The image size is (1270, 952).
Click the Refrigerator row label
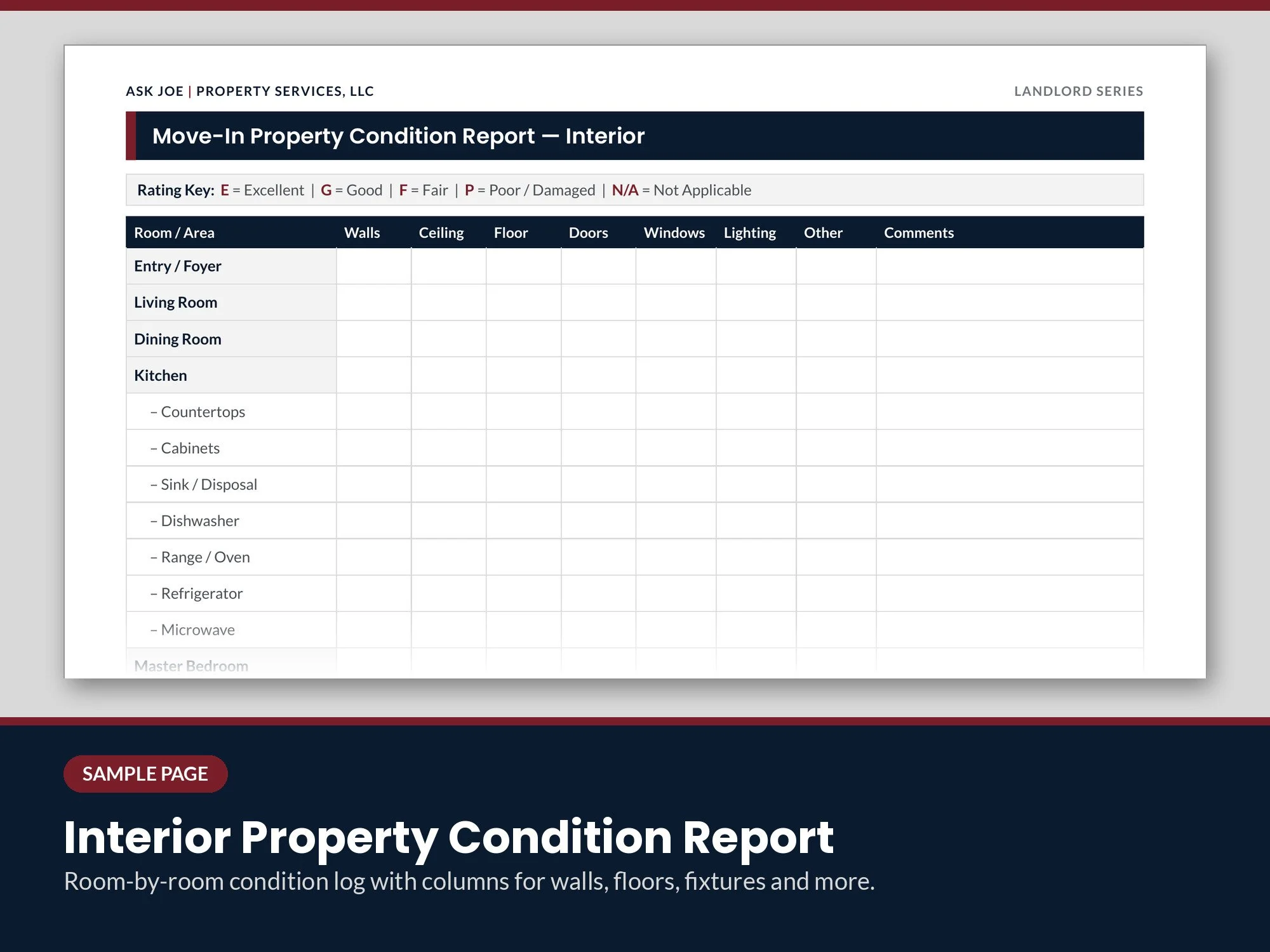point(196,593)
